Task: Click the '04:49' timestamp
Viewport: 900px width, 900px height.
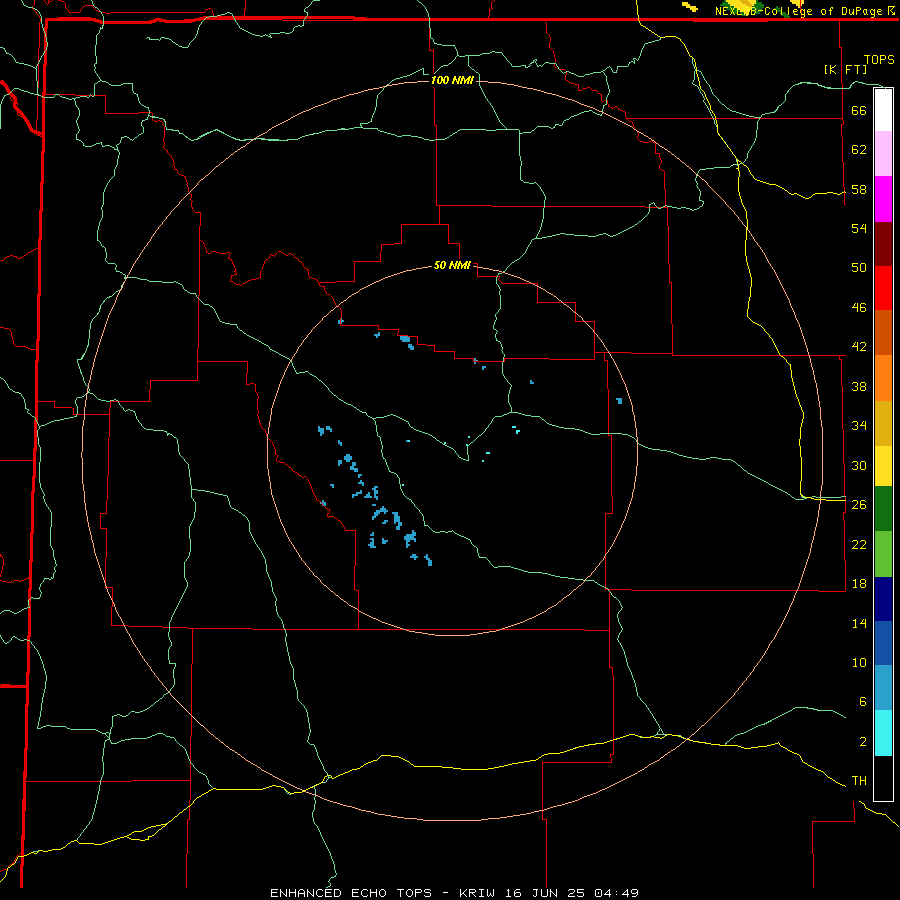Action: pos(616,893)
